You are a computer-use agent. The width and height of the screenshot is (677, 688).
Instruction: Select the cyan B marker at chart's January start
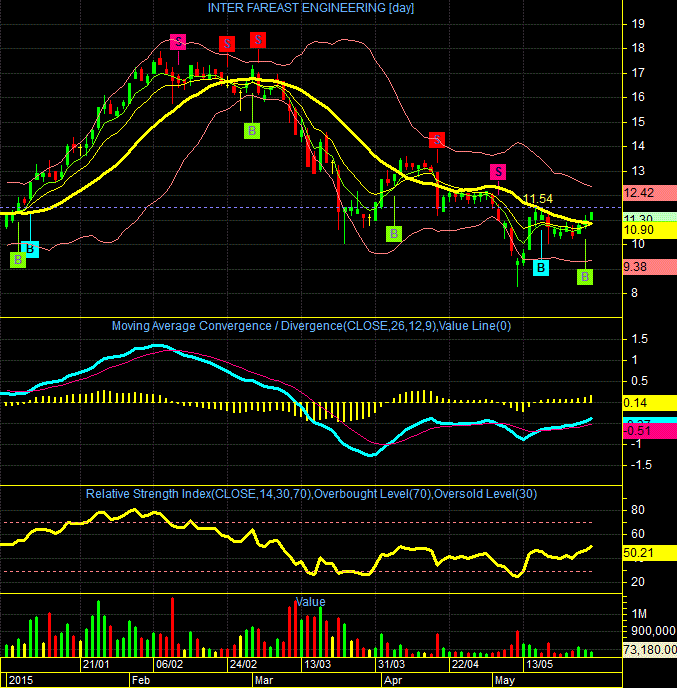tap(31, 249)
